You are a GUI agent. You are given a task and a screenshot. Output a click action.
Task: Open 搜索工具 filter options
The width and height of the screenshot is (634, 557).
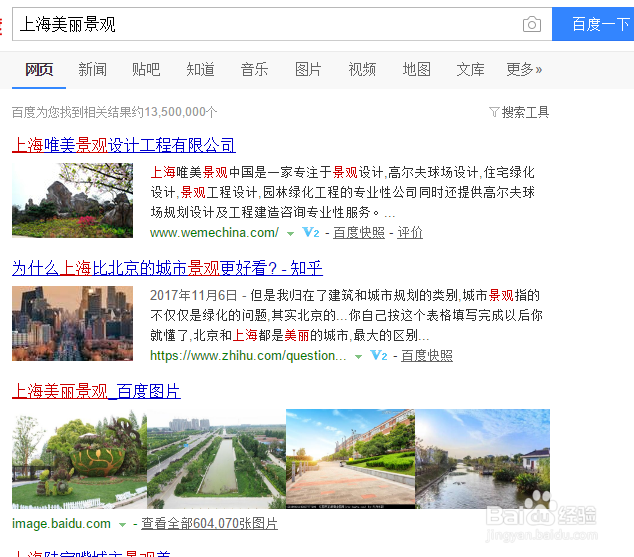(525, 112)
